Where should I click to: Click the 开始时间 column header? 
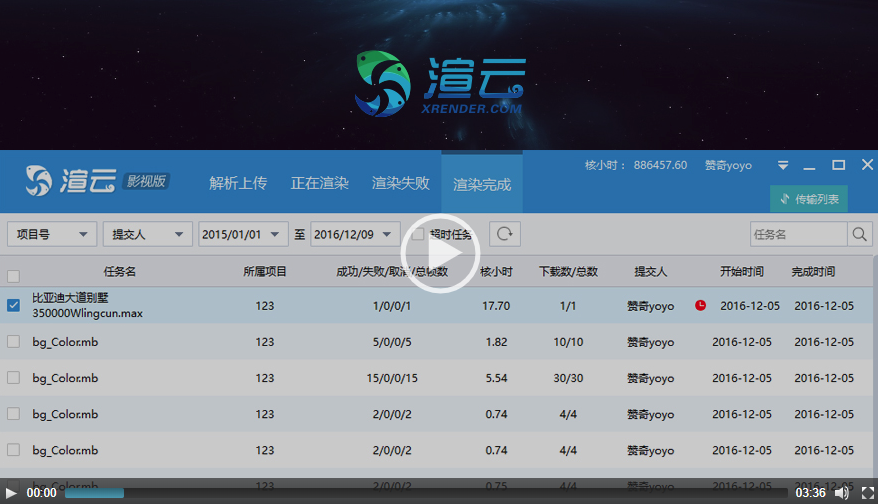tap(742, 272)
